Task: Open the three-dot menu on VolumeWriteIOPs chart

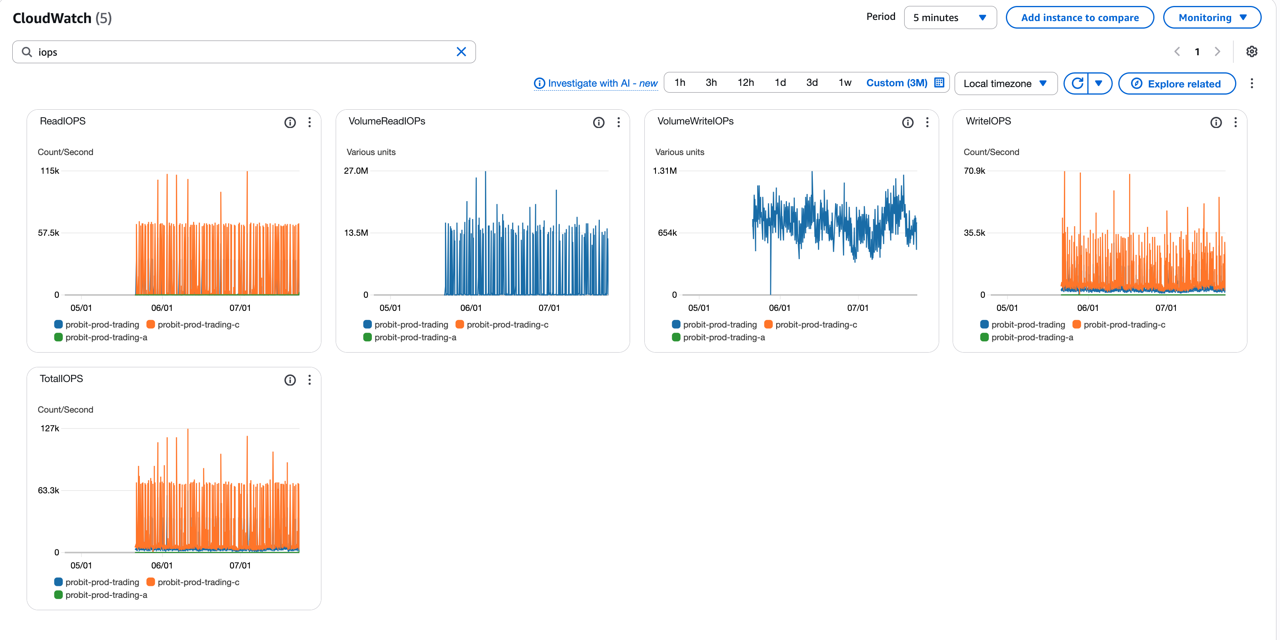Action: click(x=926, y=122)
